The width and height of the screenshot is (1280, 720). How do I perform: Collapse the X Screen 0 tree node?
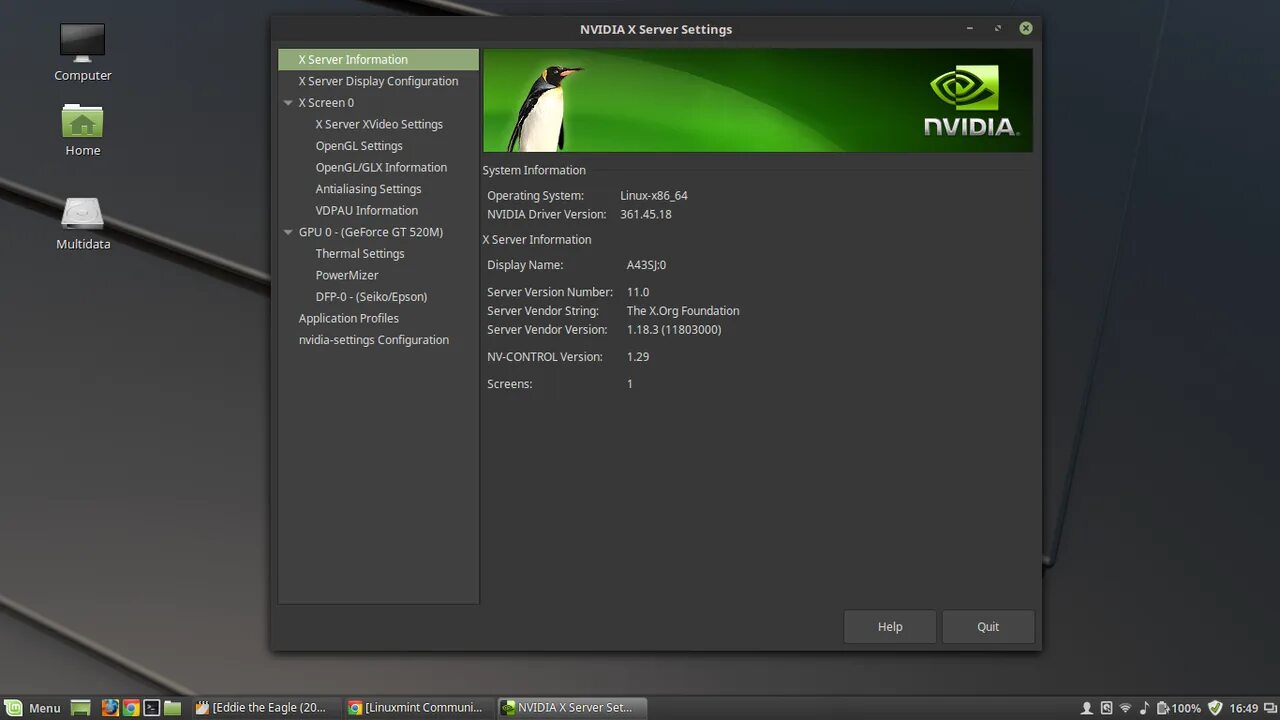click(x=288, y=103)
